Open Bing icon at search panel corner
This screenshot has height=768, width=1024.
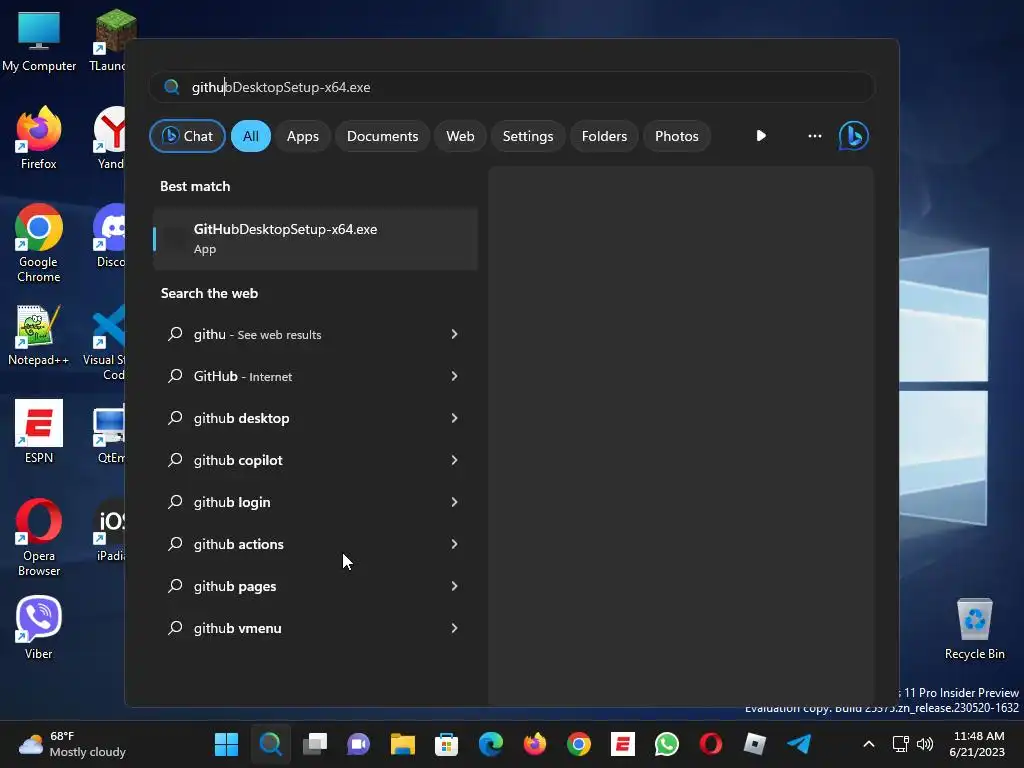click(854, 136)
